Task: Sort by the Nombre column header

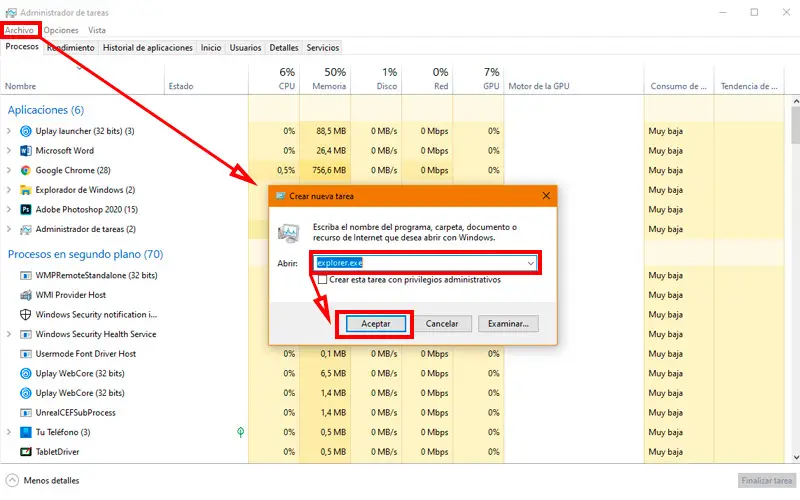Action: pyautogui.click(x=83, y=79)
